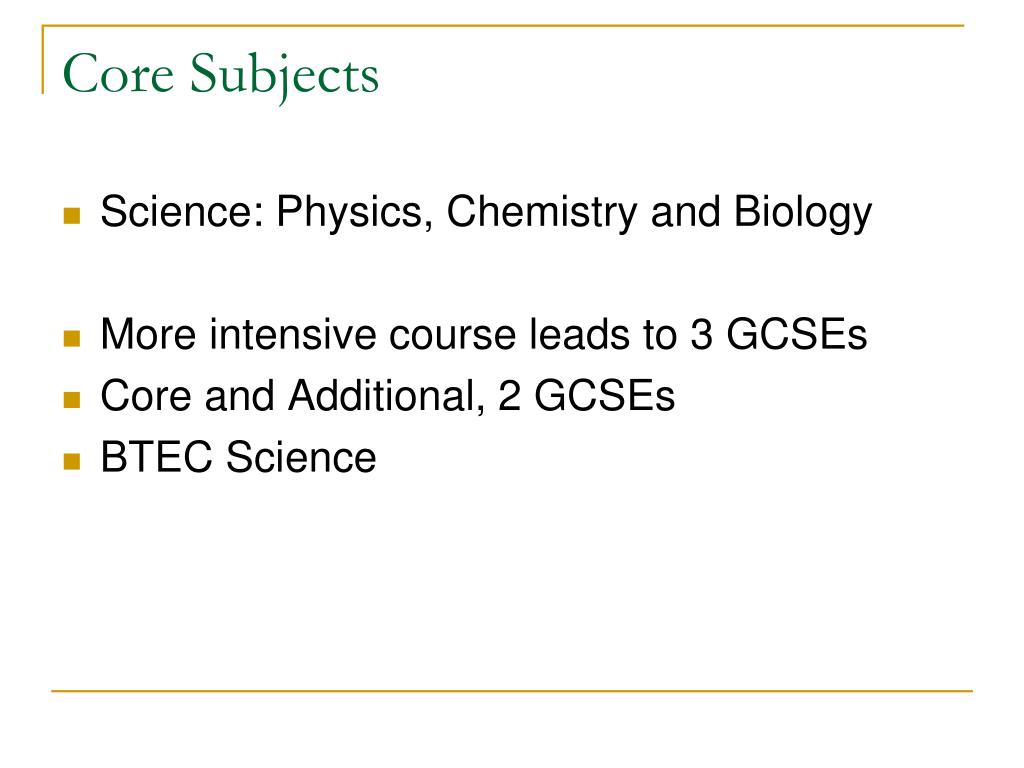
Task: Click the word Biology in first bullet
Action: pyautogui.click(x=803, y=213)
